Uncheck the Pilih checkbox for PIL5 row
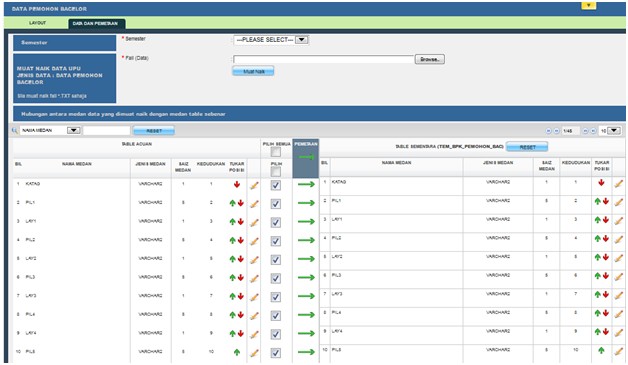Image resolution: width=628 pixels, height=365 pixels. [x=276, y=353]
